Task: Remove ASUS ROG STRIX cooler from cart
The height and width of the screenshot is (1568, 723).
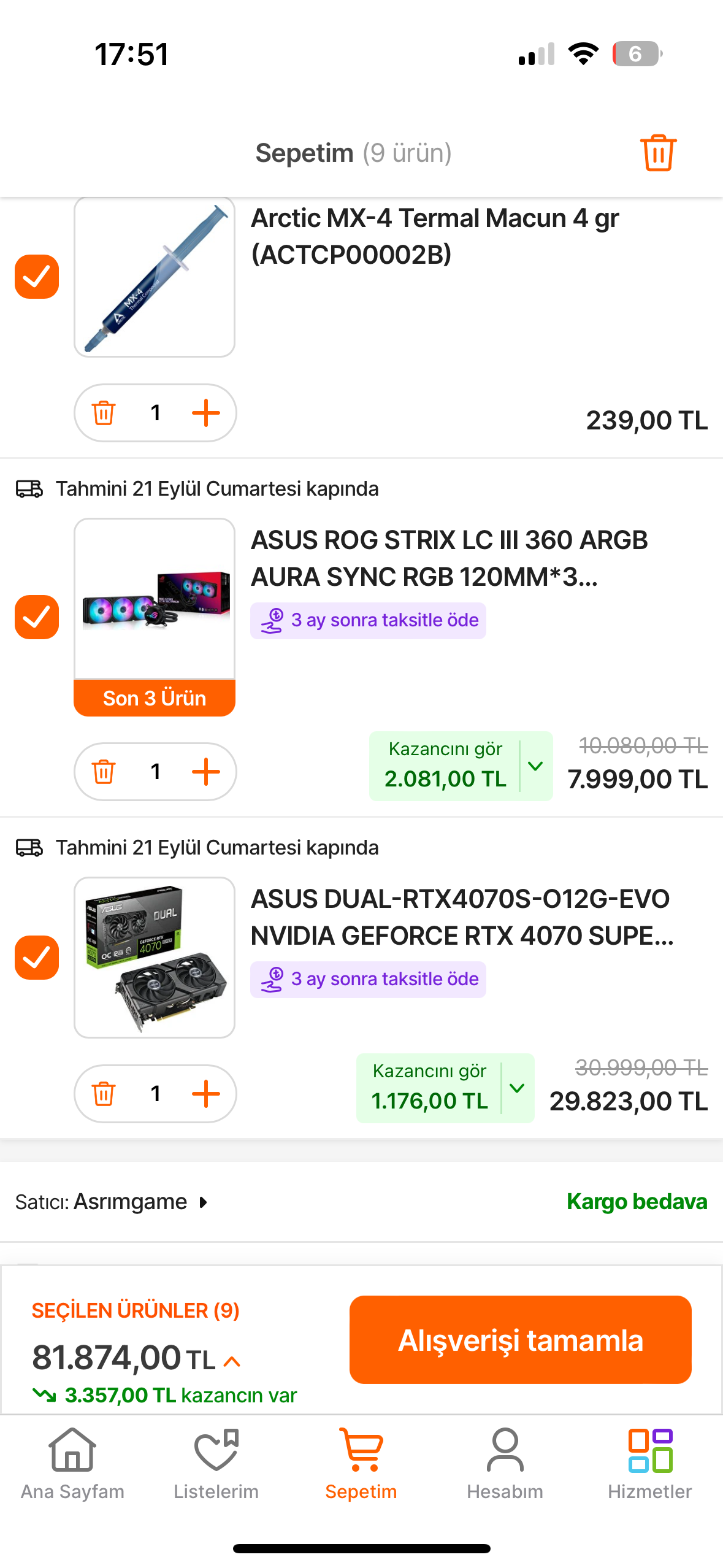Action: [x=104, y=772]
